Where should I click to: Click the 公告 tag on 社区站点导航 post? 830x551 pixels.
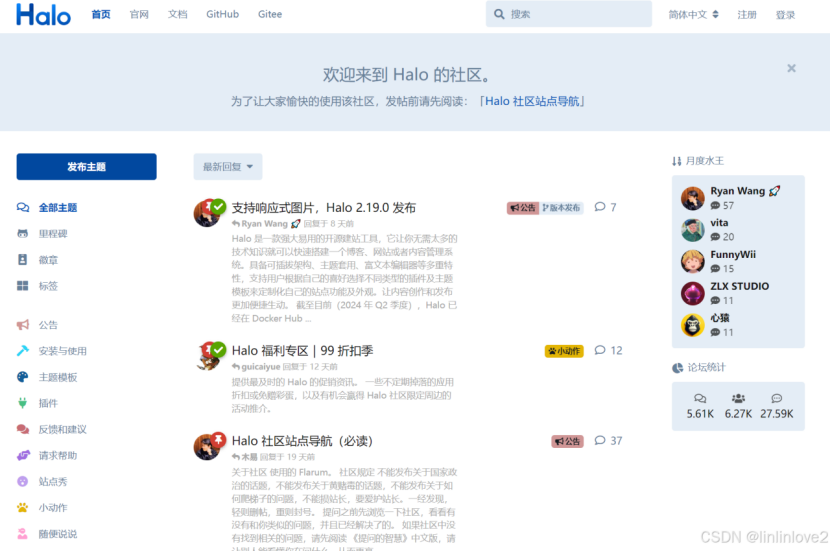(567, 441)
